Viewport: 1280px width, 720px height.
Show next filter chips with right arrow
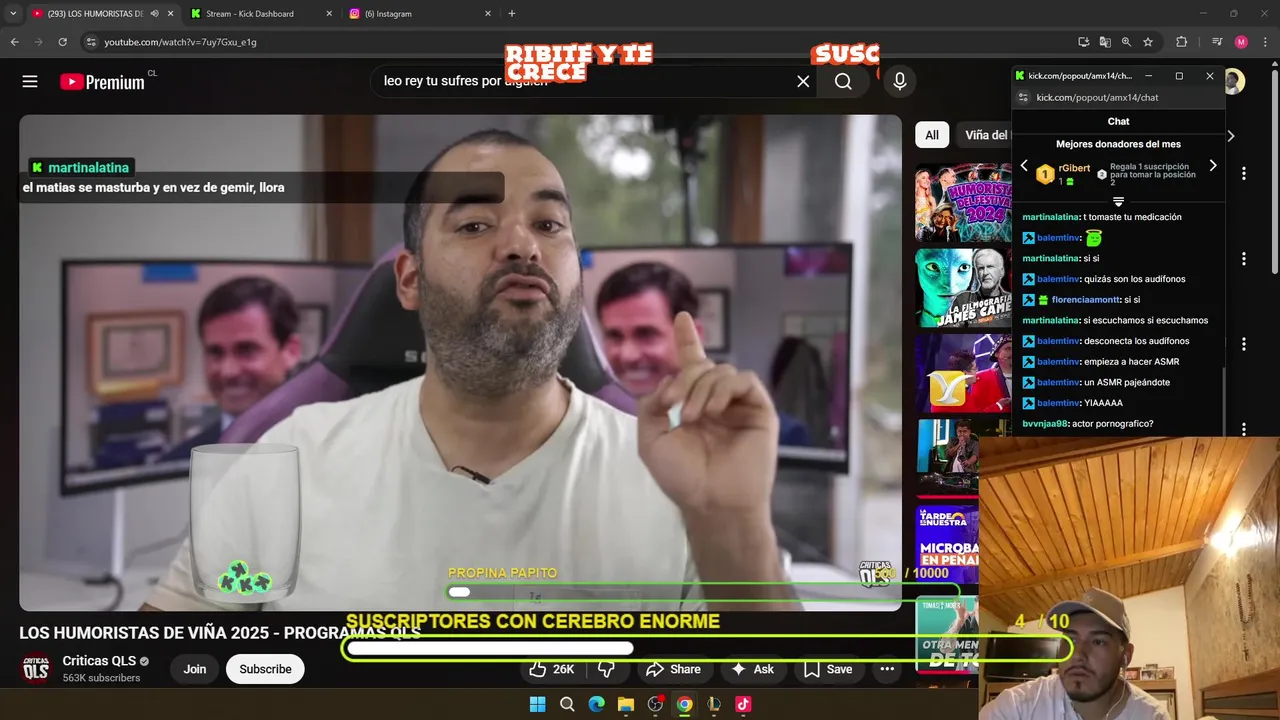1231,136
